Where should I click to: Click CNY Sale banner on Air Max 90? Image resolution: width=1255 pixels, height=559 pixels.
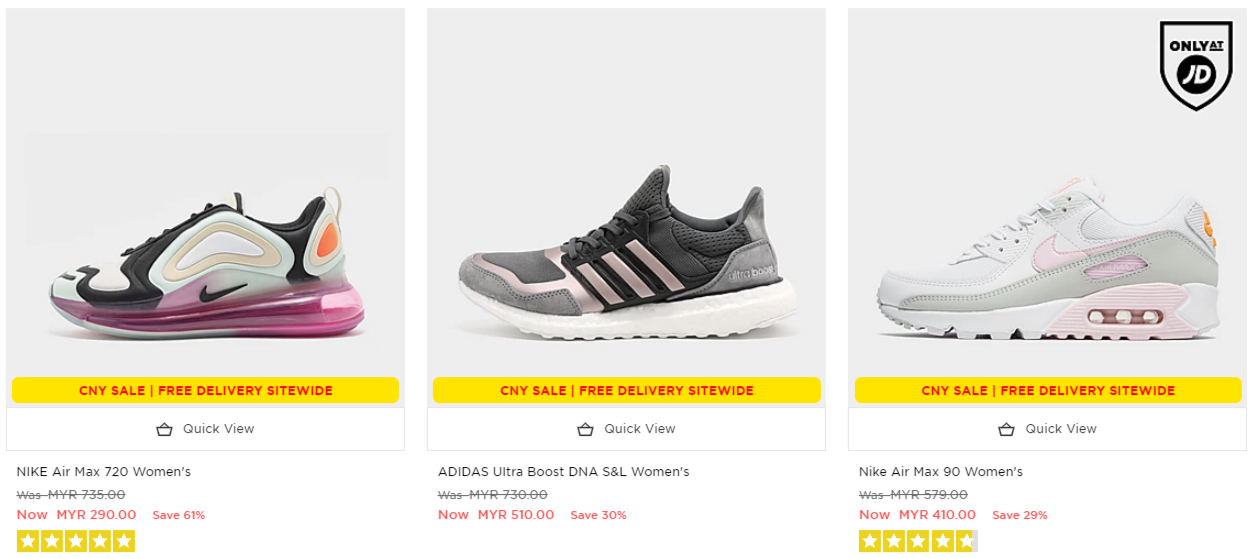point(1048,390)
